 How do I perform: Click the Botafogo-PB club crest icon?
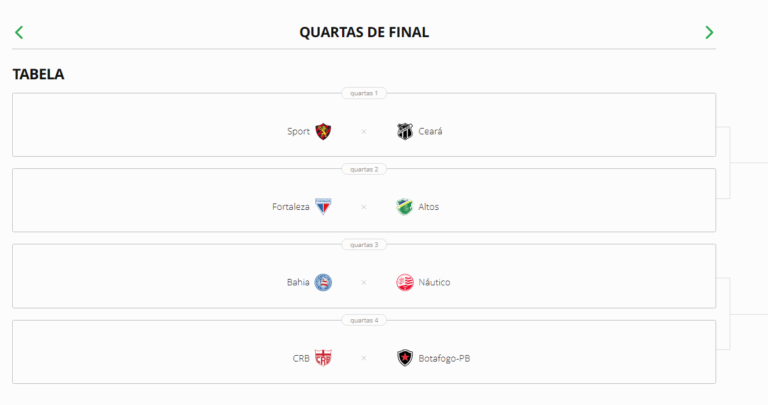point(404,358)
